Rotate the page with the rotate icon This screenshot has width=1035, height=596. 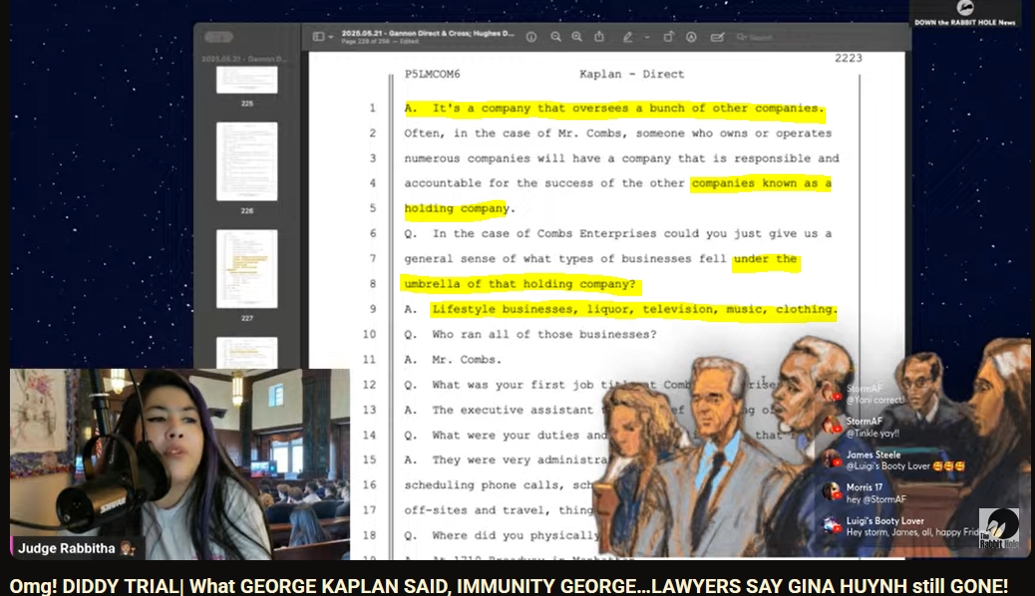click(669, 37)
